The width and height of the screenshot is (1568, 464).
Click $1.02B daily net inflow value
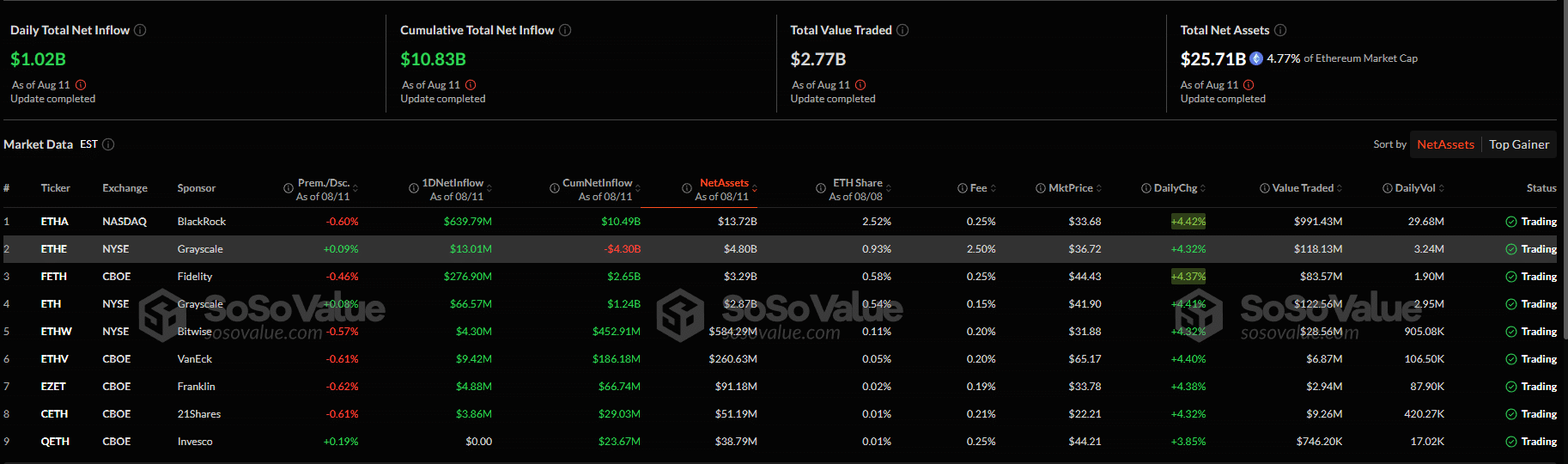[x=38, y=59]
